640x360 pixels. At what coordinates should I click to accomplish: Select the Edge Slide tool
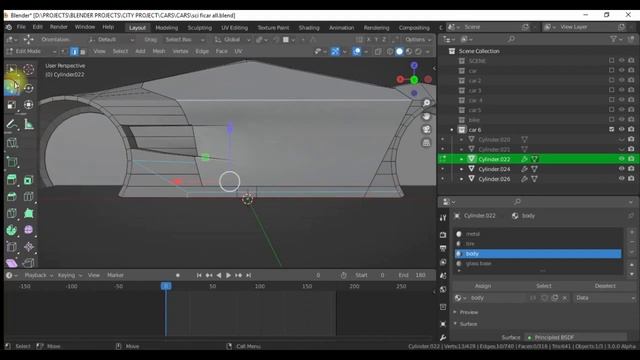coord(11,247)
